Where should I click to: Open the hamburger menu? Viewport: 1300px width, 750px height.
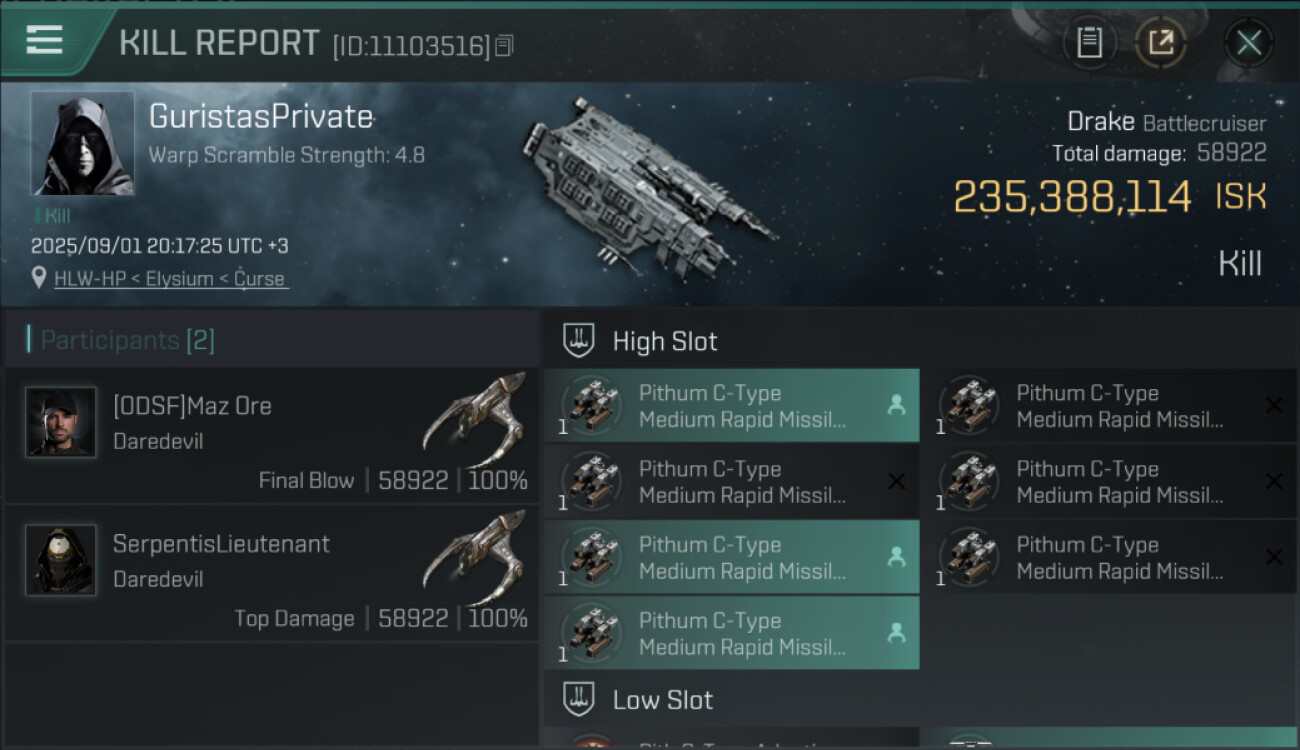pos(45,40)
